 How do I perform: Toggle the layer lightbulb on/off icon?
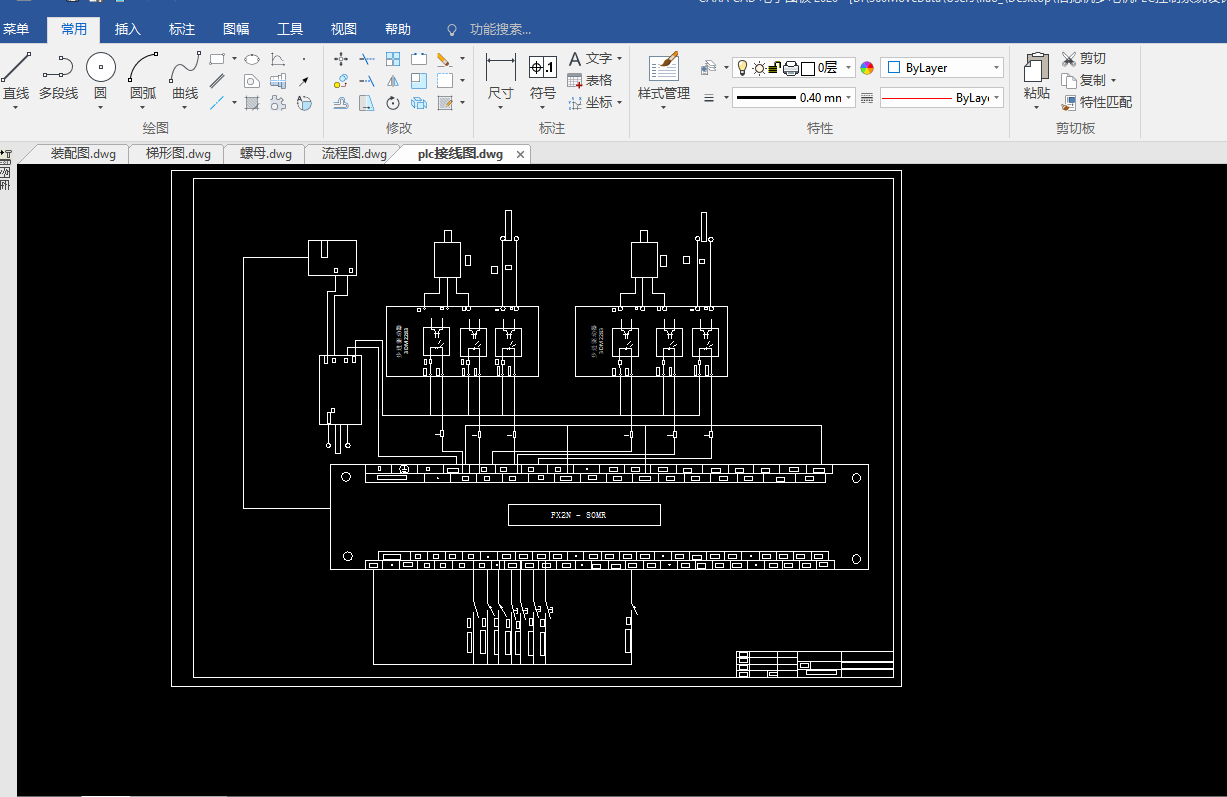click(x=742, y=68)
